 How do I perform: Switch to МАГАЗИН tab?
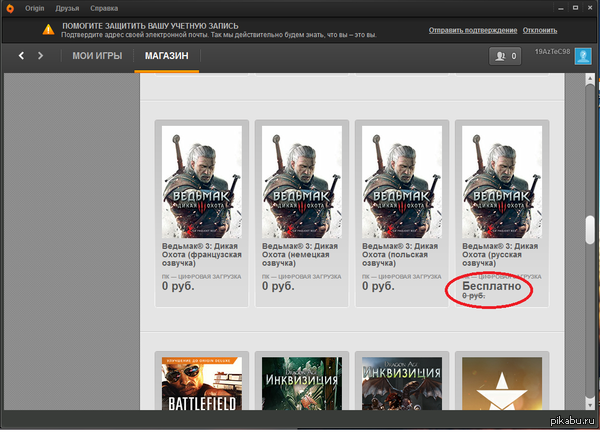pyautogui.click(x=166, y=56)
